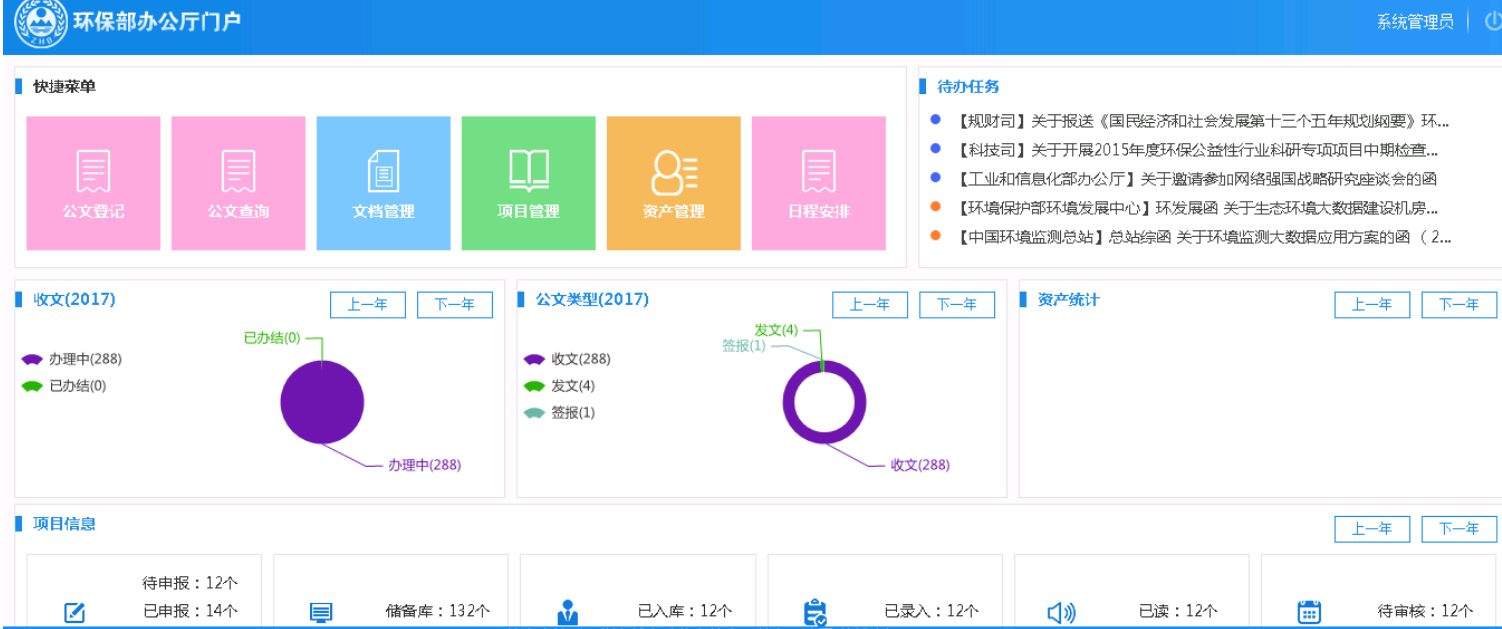
Task: Open the 日程安排 tile
Action: coord(818,183)
